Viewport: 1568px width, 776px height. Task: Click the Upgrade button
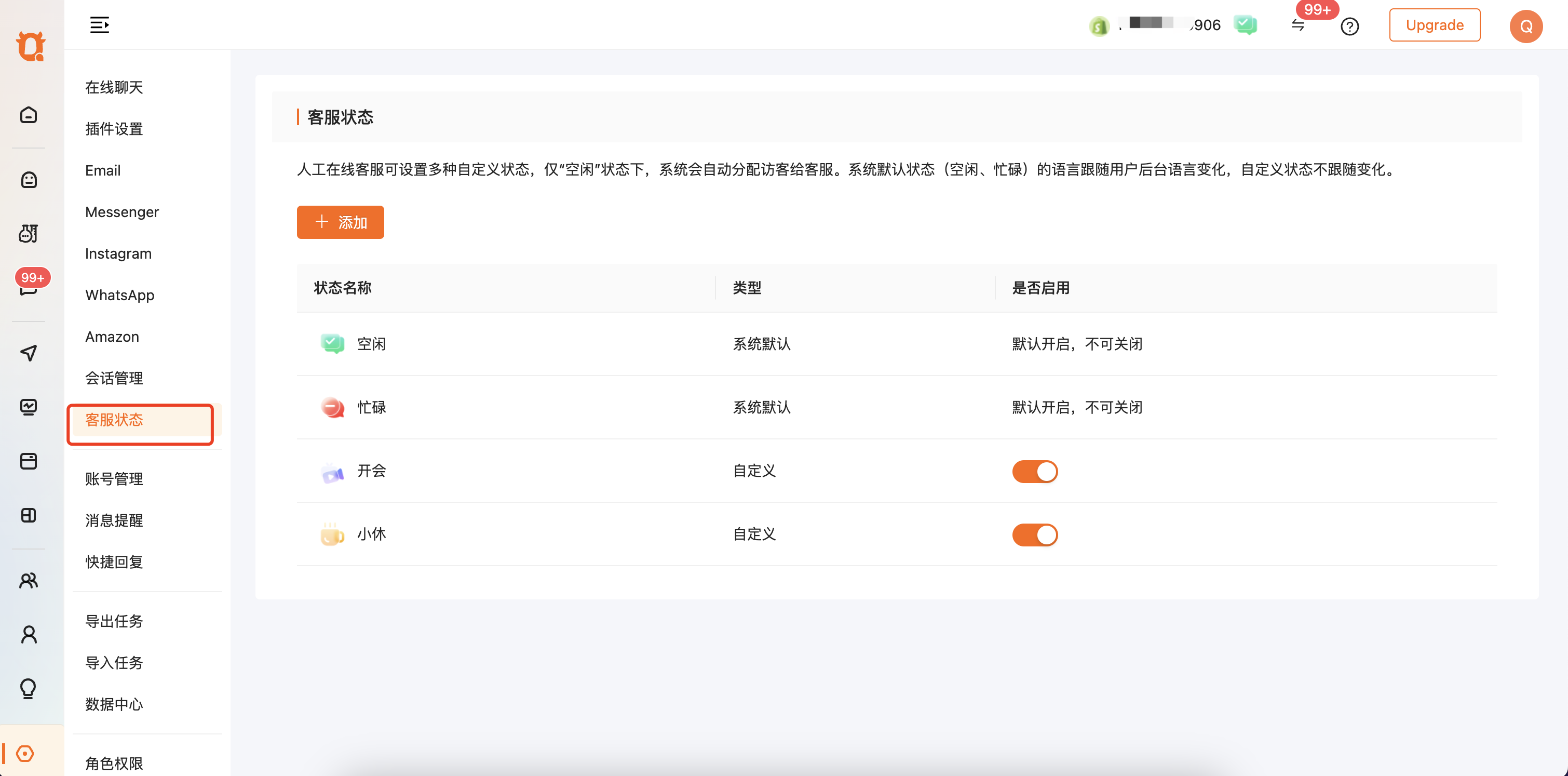coord(1434,25)
